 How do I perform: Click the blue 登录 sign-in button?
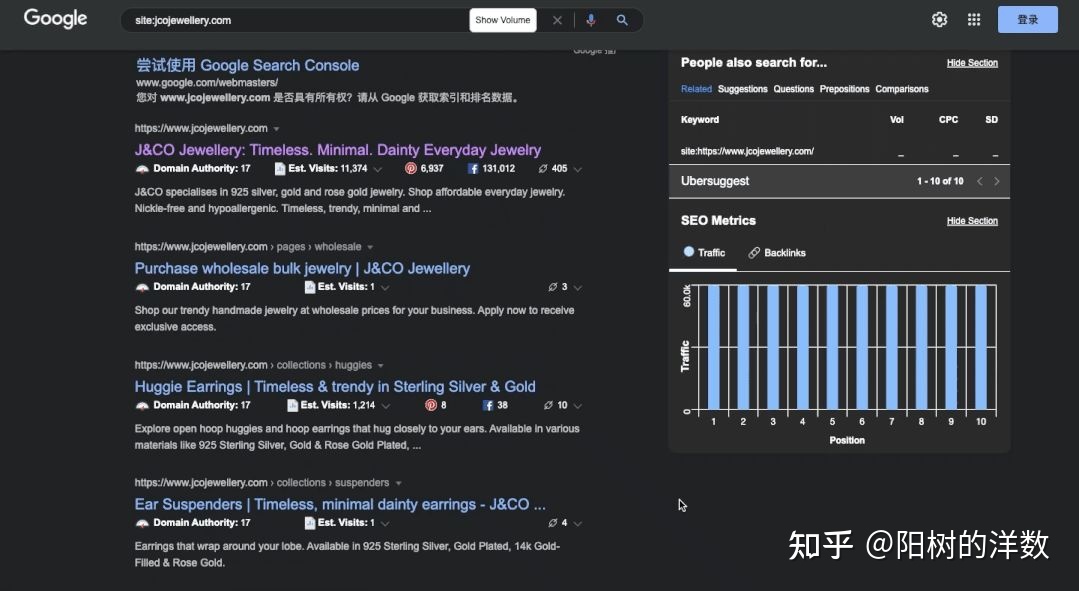coord(1028,19)
